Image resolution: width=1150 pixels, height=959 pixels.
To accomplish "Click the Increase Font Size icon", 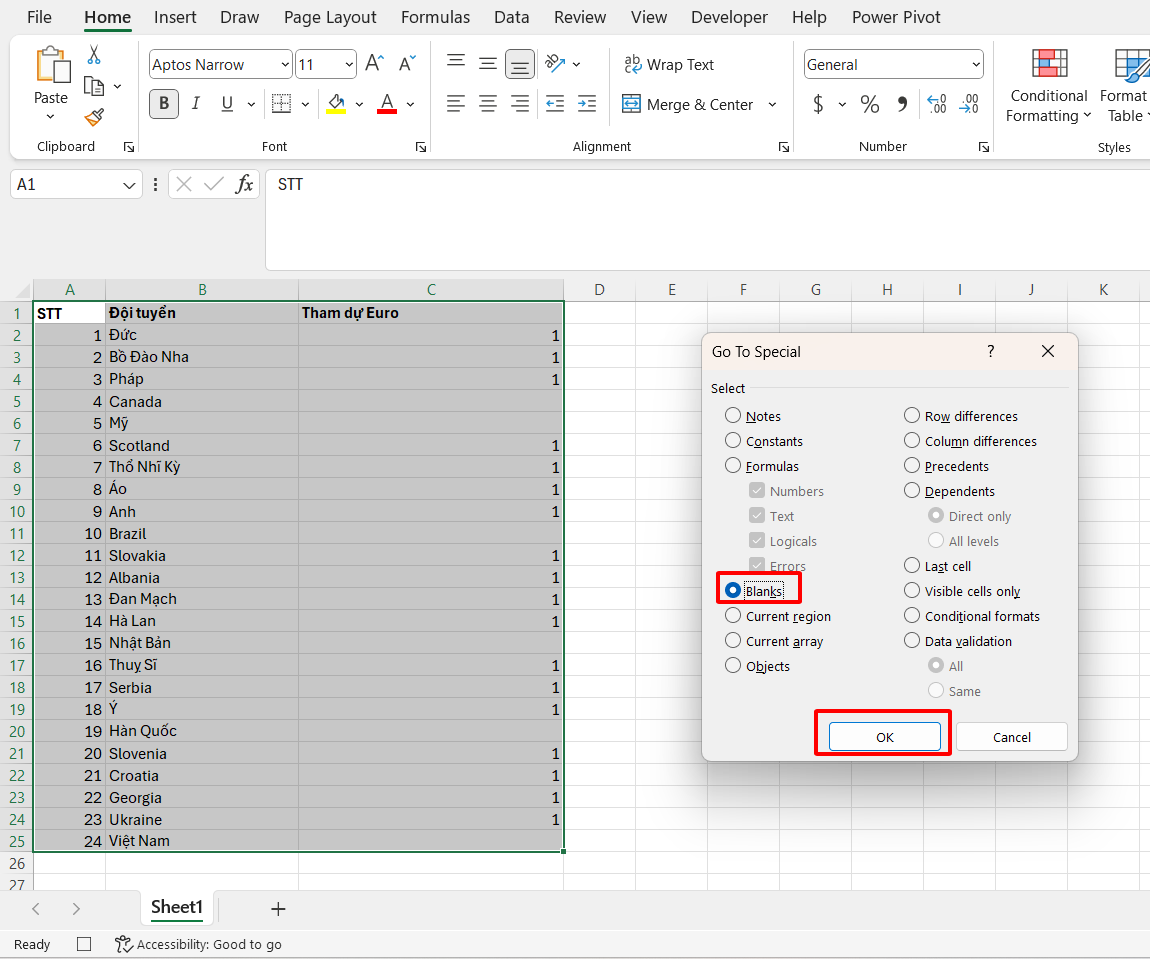I will [x=374, y=64].
